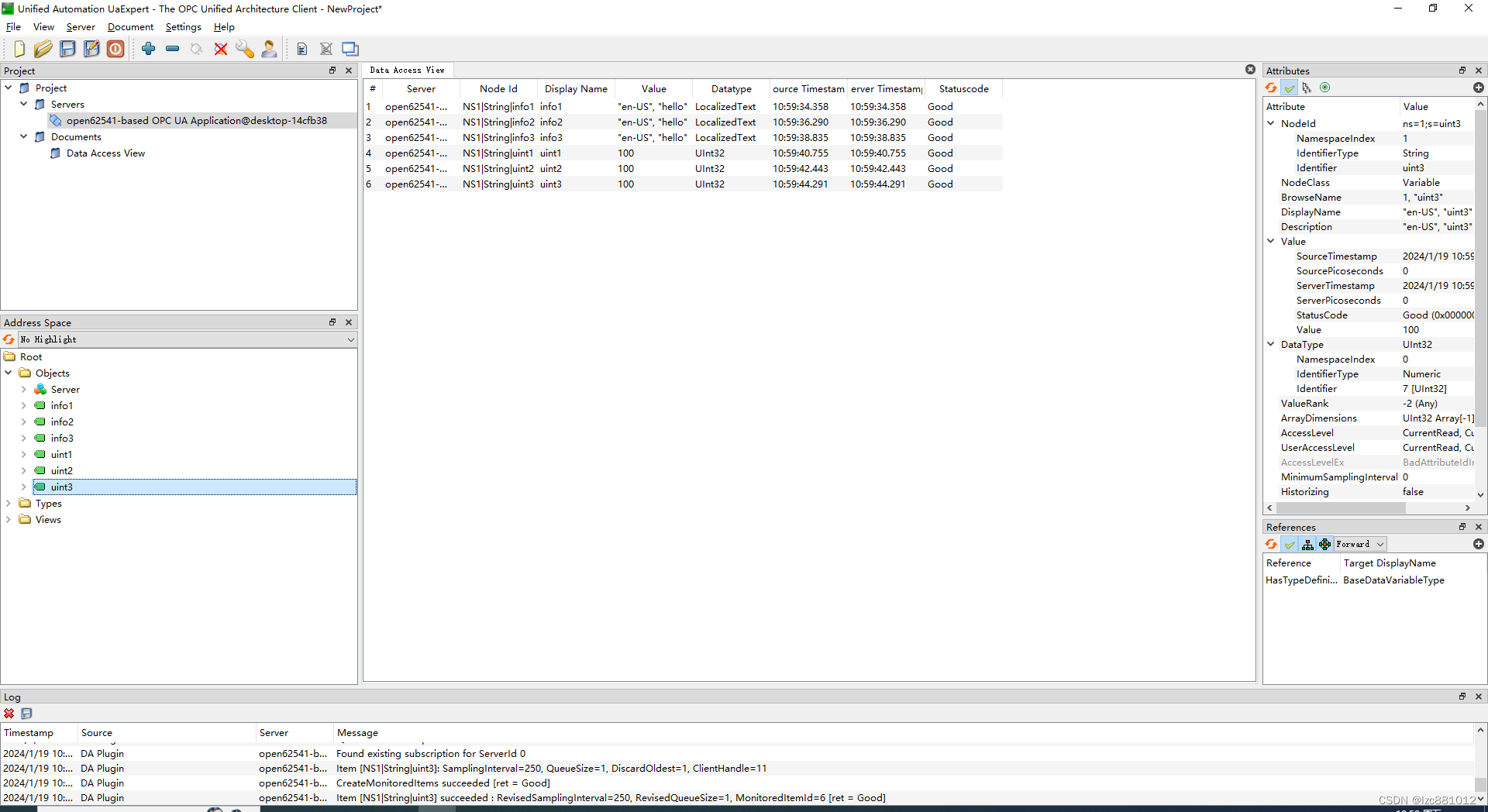Click the Open Project folder icon
This screenshot has height=812, width=1488.
[43, 49]
